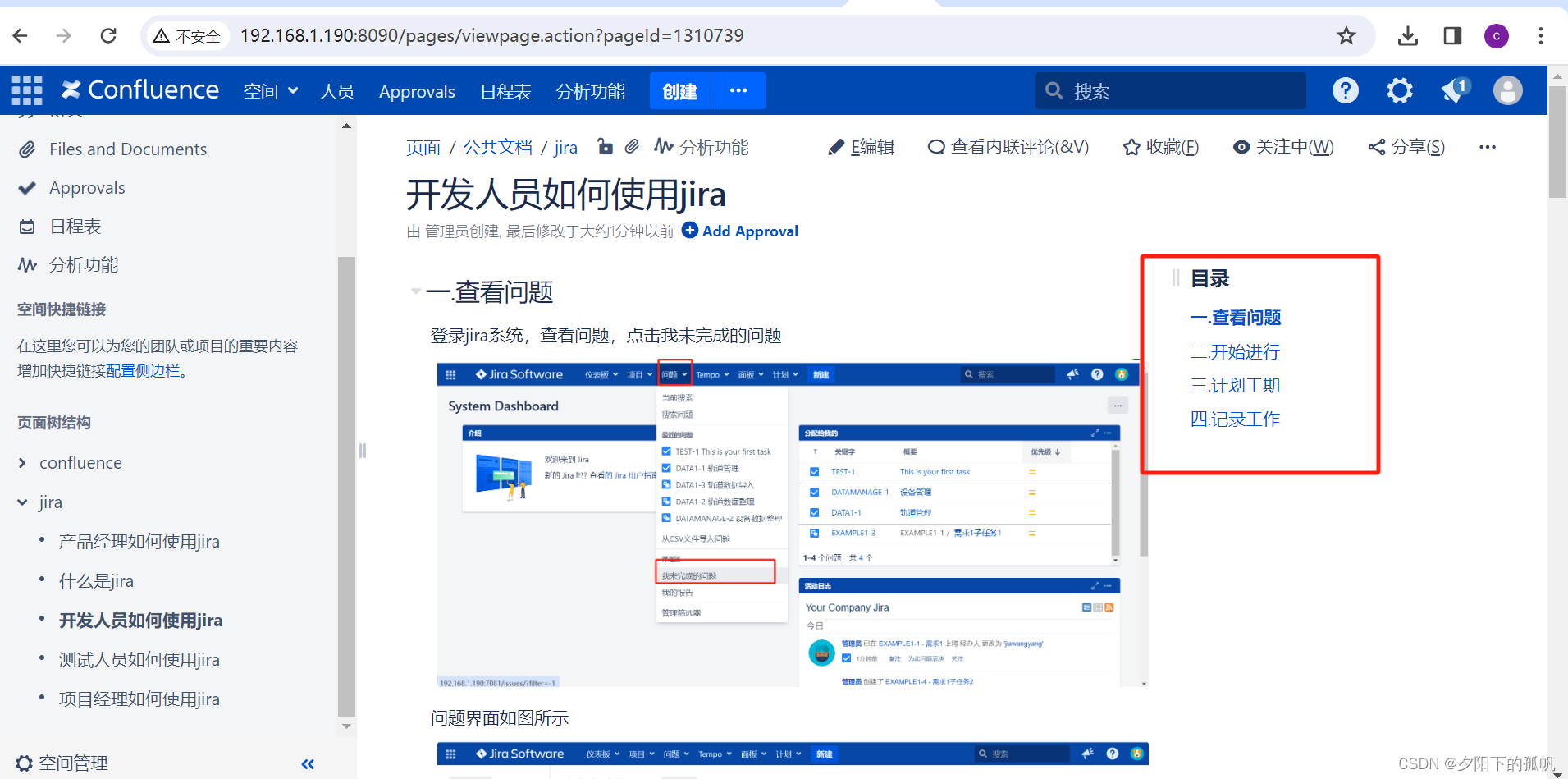Viewport: 1568px width, 779px height.
Task: Expand the confluence tree node
Action: tap(22, 463)
